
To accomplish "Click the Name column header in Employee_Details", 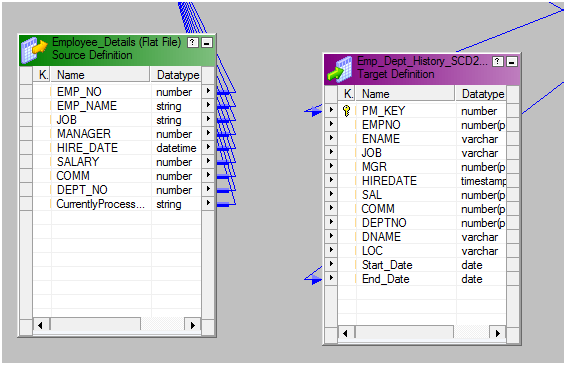I will [100, 75].
